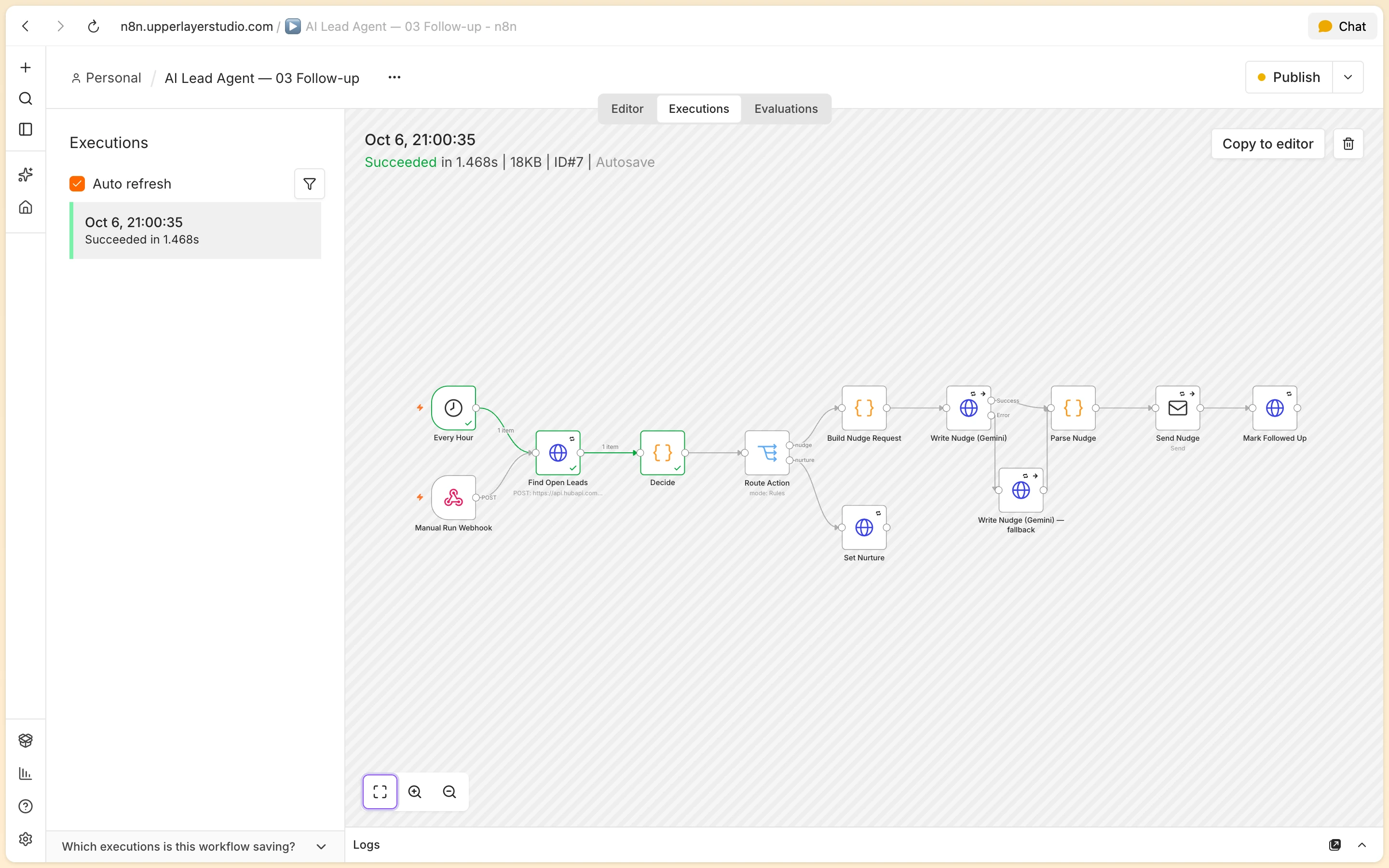1389x868 pixels.
Task: Click the Publish button
Action: click(1289, 78)
